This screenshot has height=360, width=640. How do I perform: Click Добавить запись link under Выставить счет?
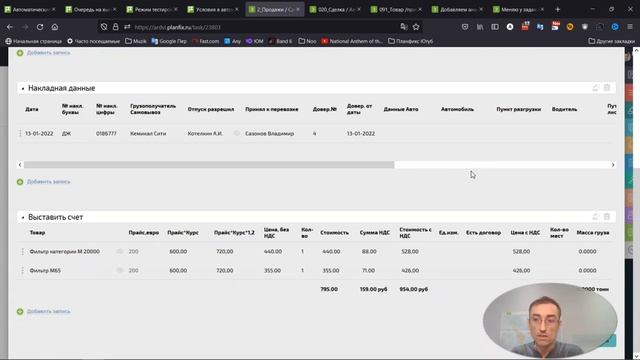coord(49,311)
